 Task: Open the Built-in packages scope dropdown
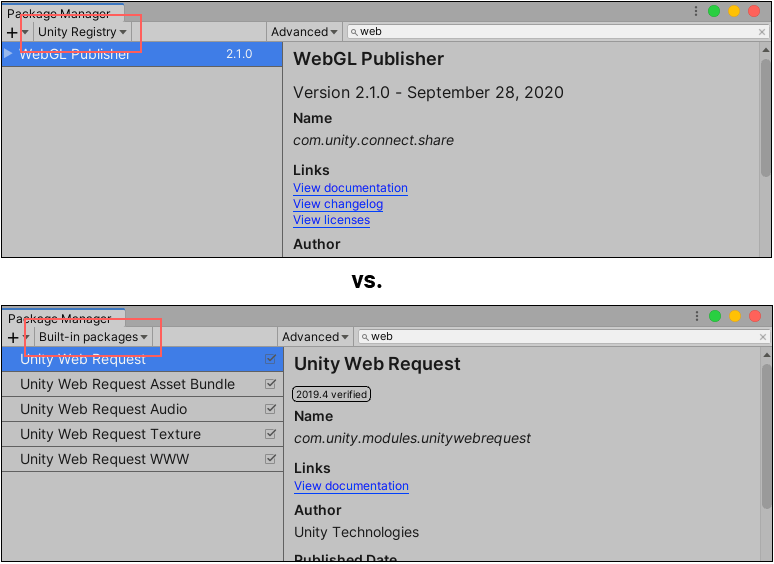point(93,337)
